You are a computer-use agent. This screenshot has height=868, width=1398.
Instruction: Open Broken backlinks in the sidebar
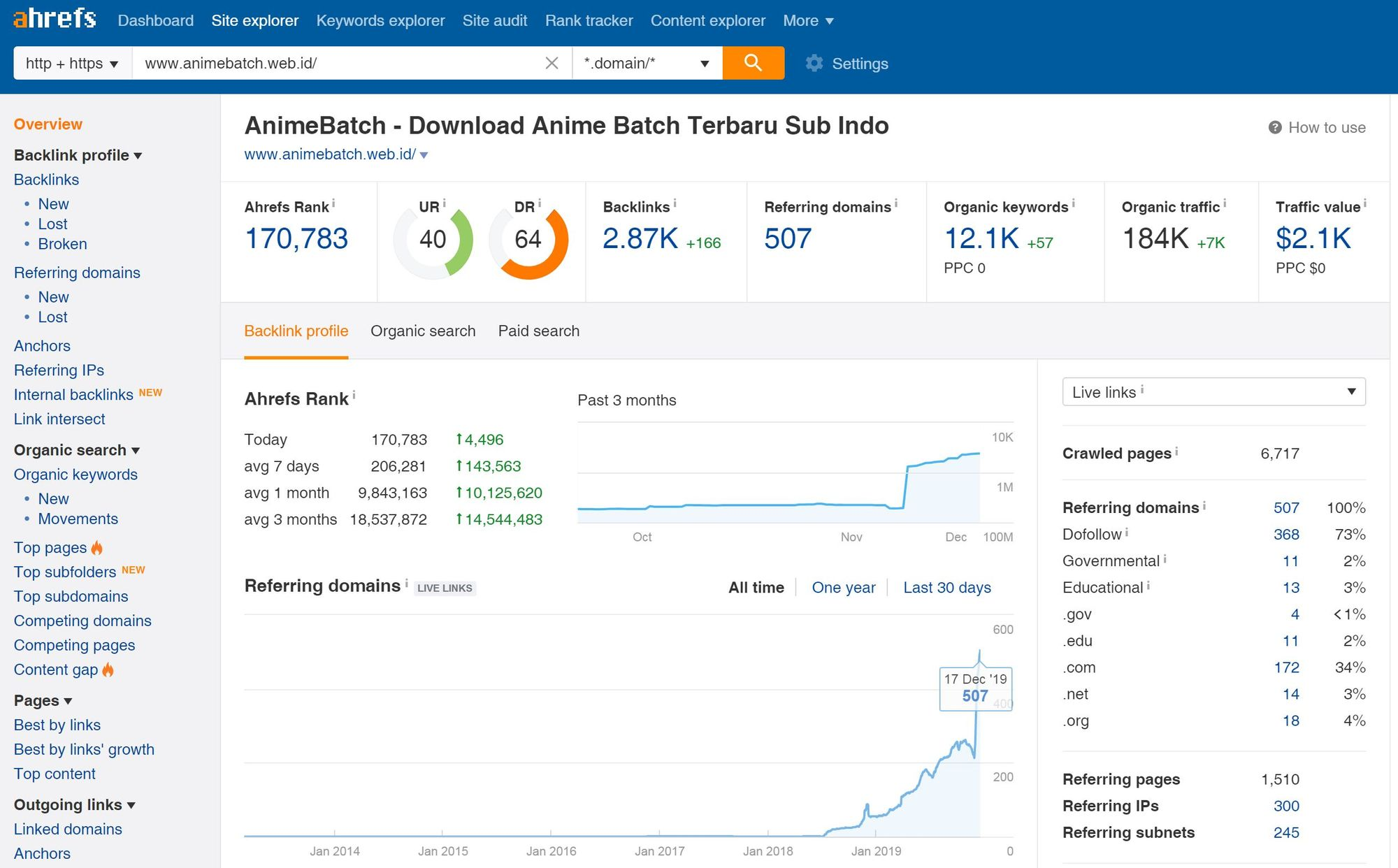[63, 244]
